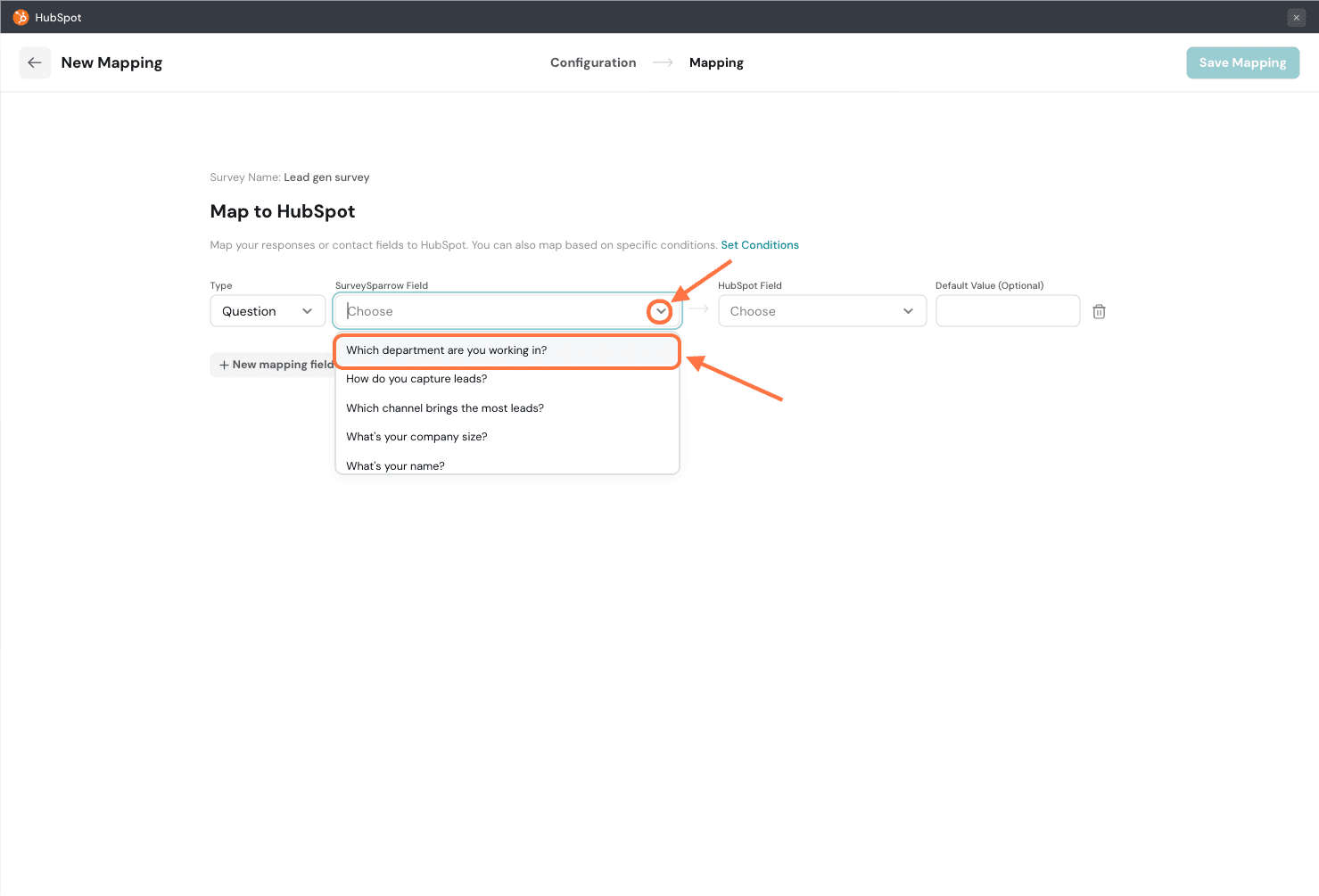Screen dimensions: 1319x896
Task: Add a New mapping field
Action: pyautogui.click(x=275, y=365)
